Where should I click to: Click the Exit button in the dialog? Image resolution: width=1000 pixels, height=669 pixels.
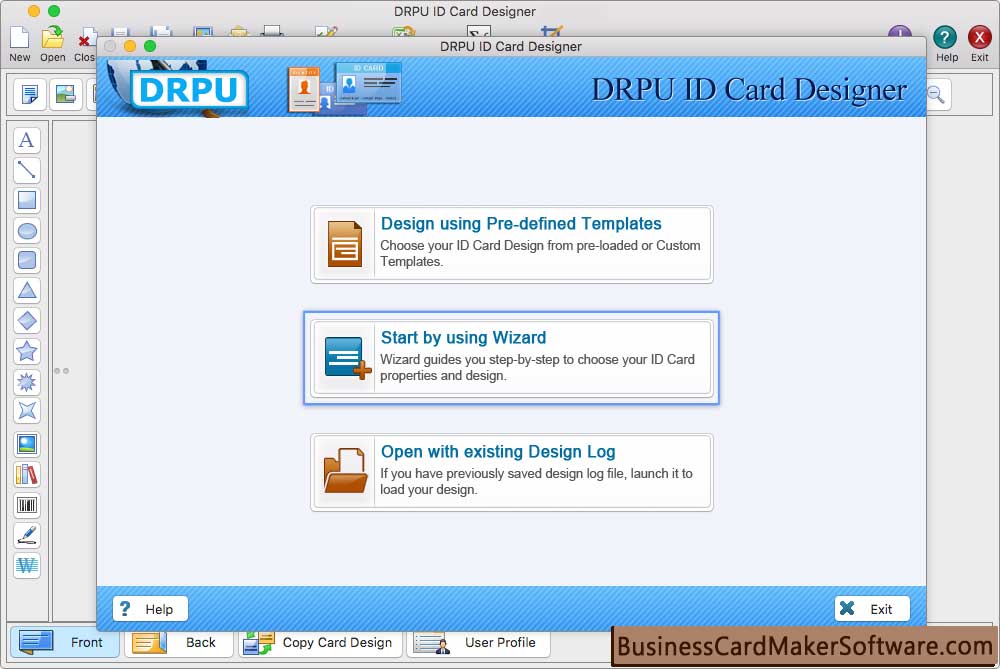[x=872, y=609]
